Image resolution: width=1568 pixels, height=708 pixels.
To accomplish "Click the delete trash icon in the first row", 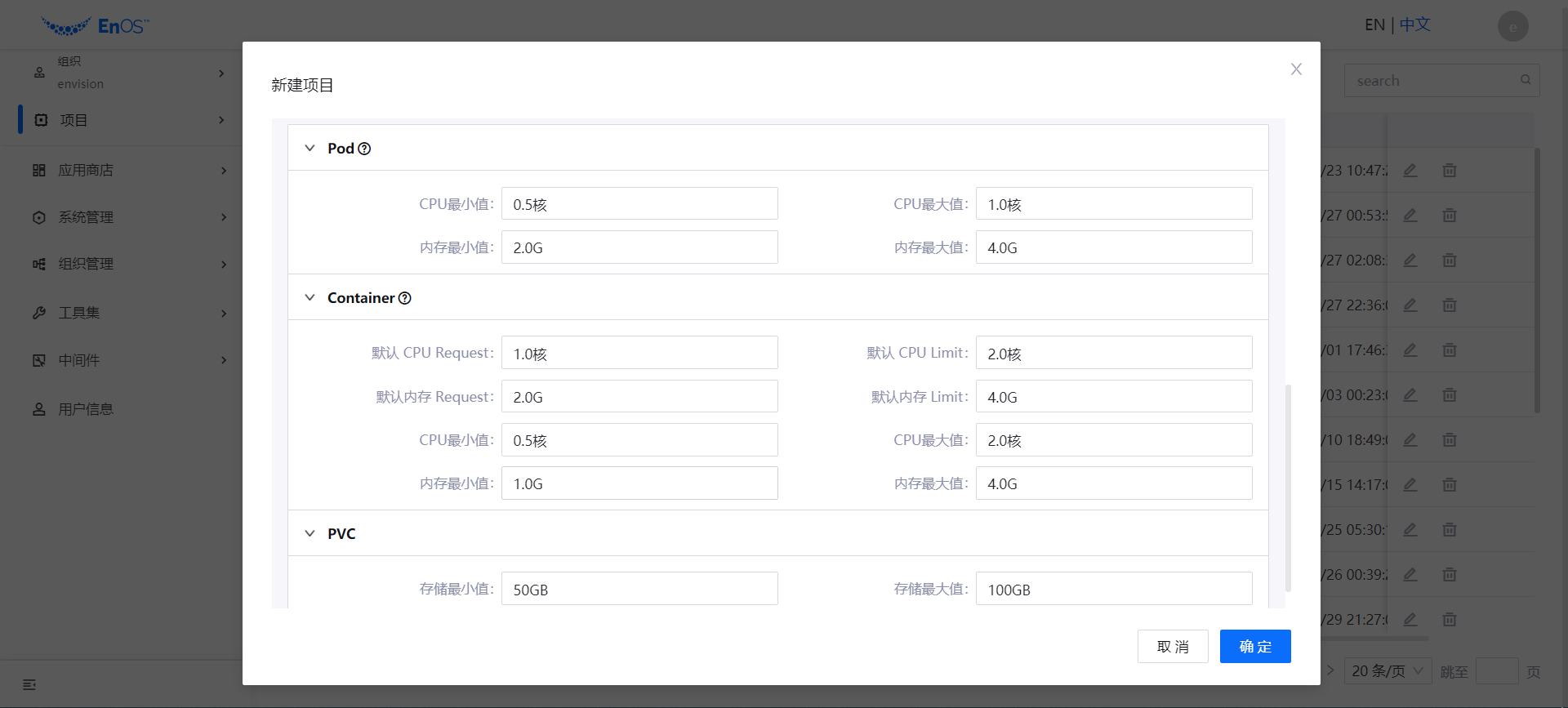I will pyautogui.click(x=1449, y=171).
